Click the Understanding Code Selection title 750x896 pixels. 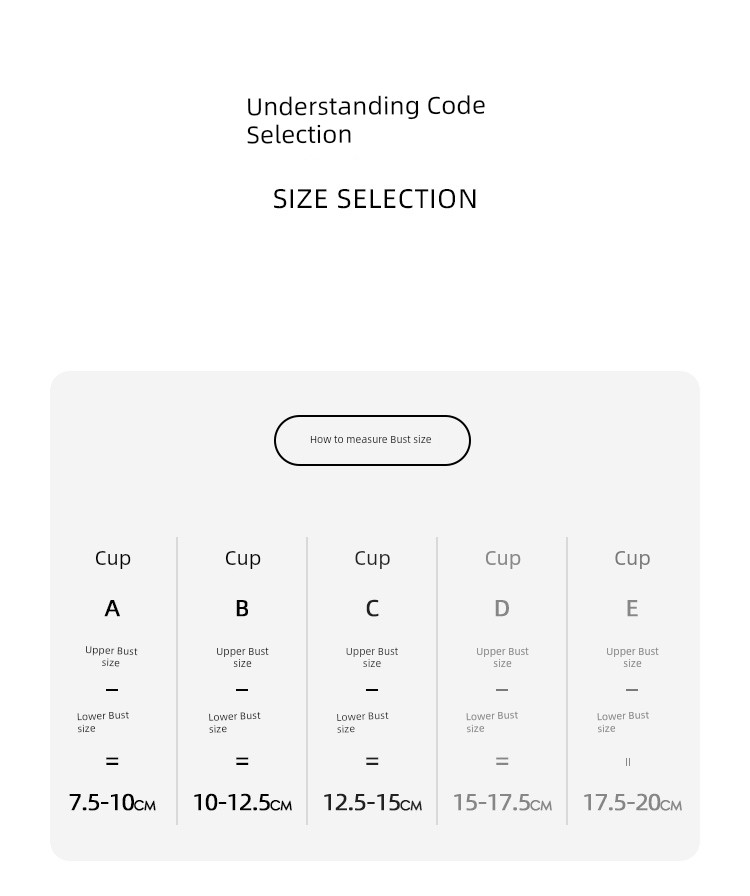[366, 121]
